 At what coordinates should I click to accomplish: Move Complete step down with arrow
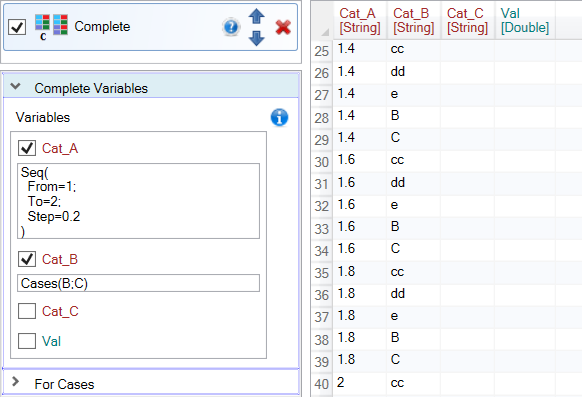(x=256, y=38)
